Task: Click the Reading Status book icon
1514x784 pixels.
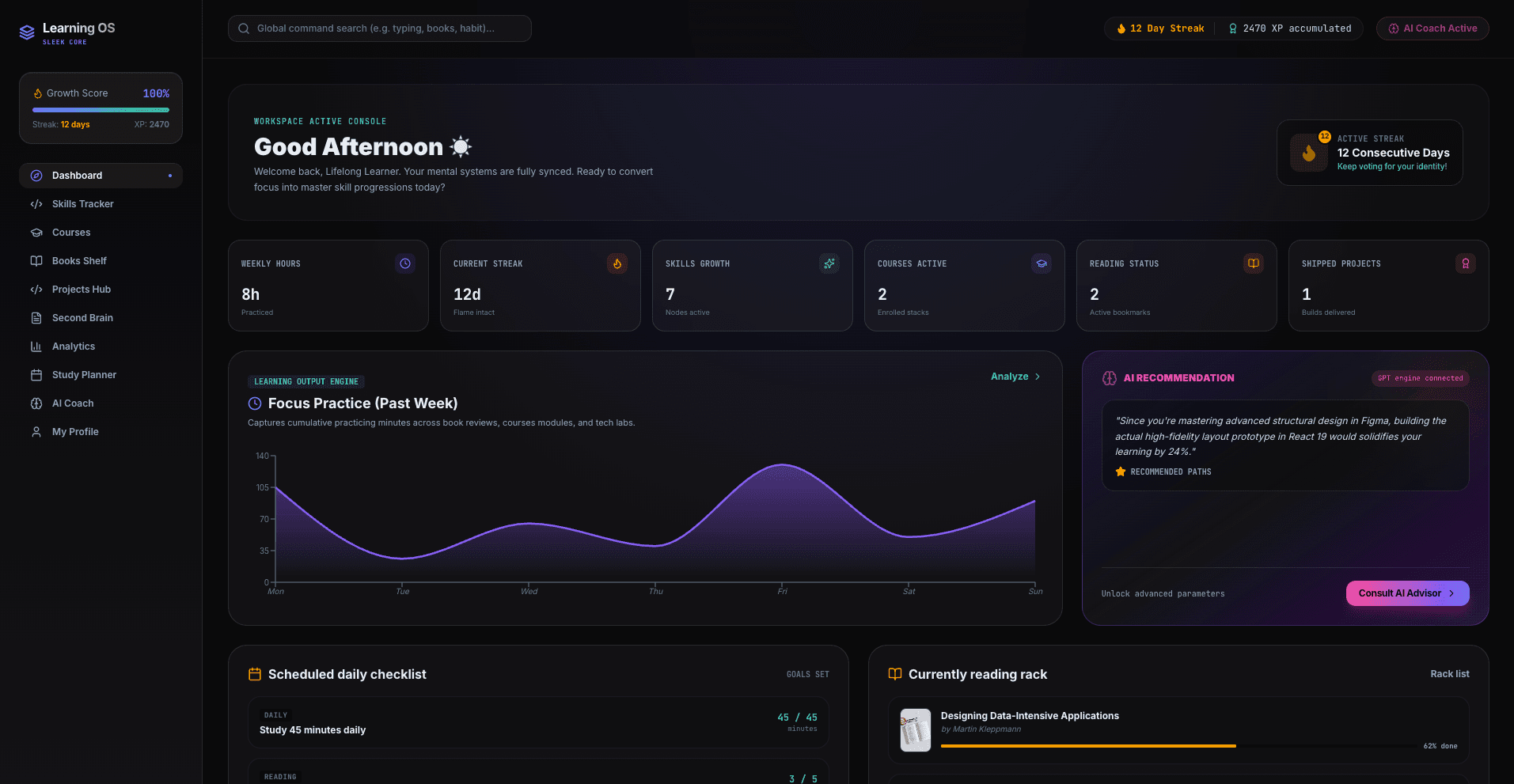Action: [1254, 263]
